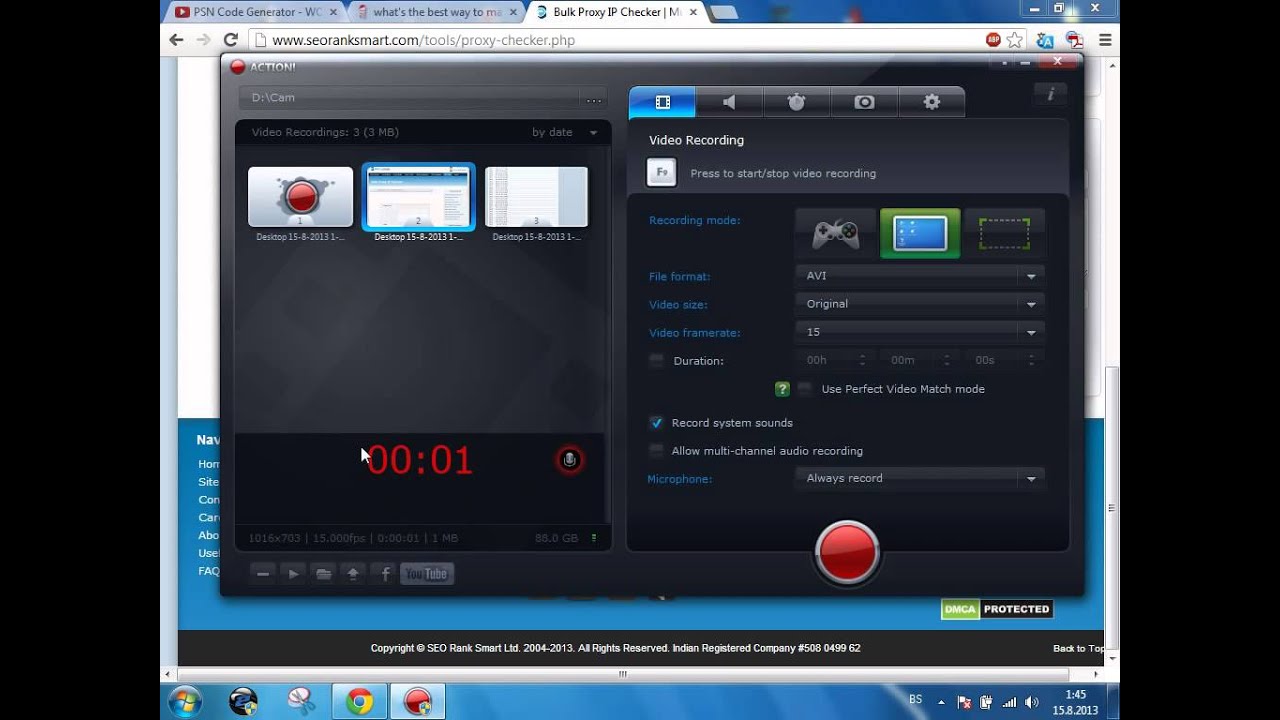
Task: Toggle the microphone icon beside the timer
Action: pyautogui.click(x=569, y=460)
